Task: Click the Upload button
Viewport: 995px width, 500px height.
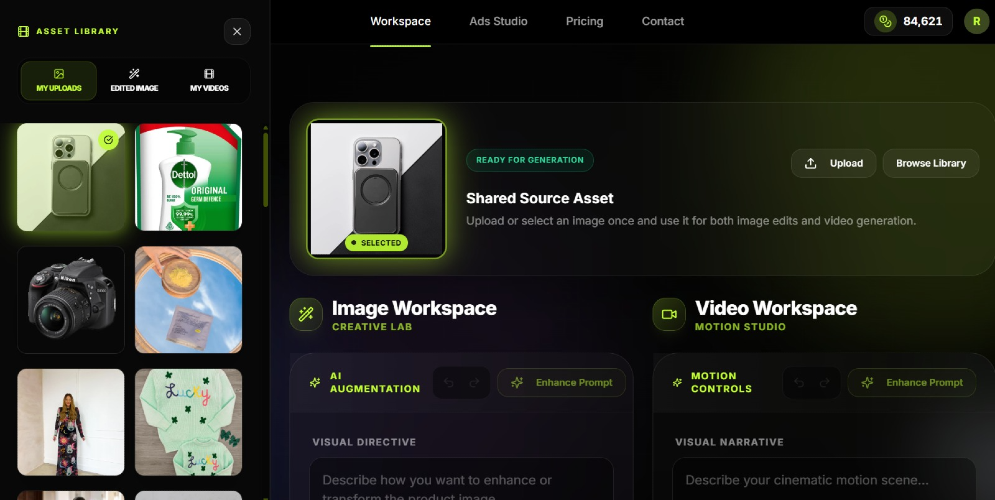Action: pyautogui.click(x=834, y=163)
